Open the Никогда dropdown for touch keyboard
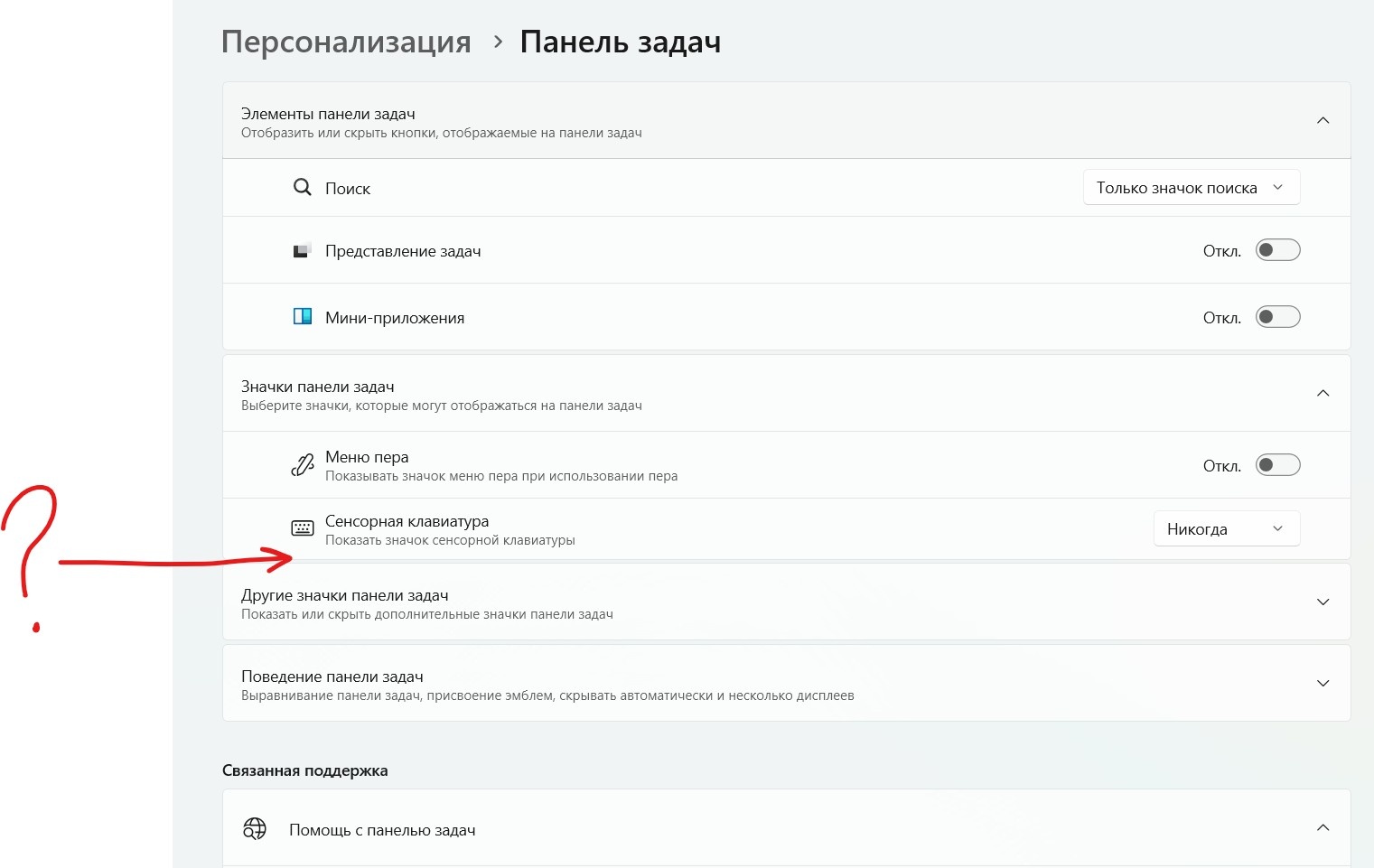 coord(1227,529)
